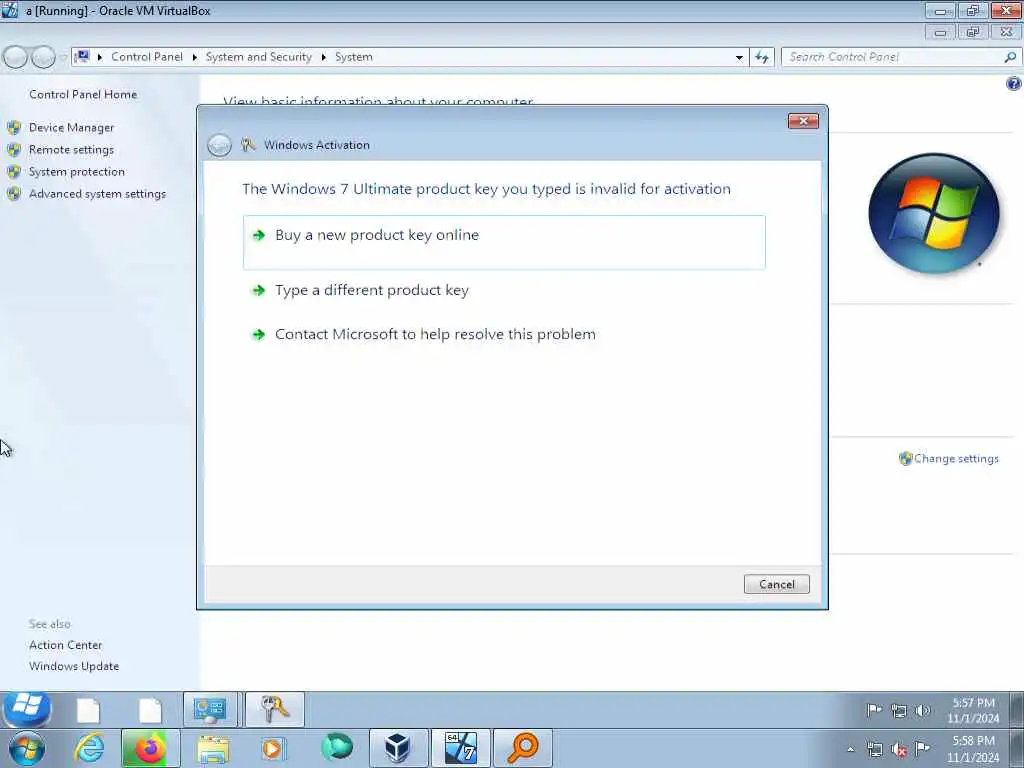Screen dimensions: 1024x768
Task: Click guest tray Action Center flag
Action: point(874,710)
